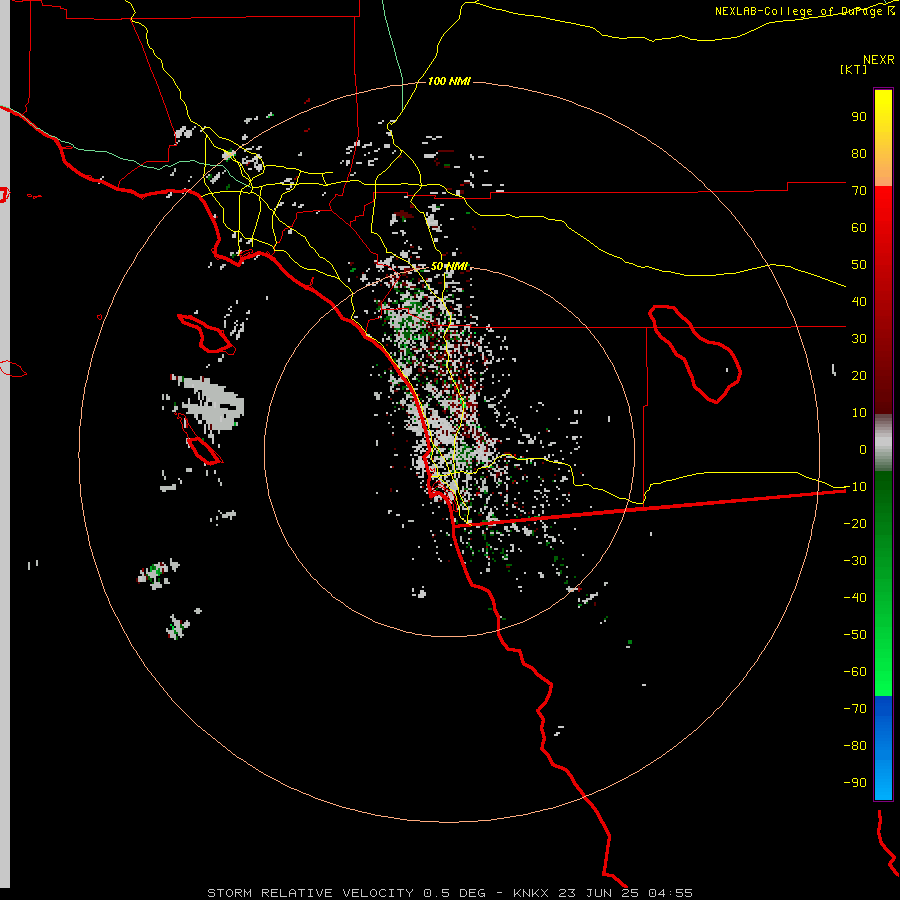The height and width of the screenshot is (900, 900).
Task: Click the -30 value on the velocity scale
Action: [855, 561]
